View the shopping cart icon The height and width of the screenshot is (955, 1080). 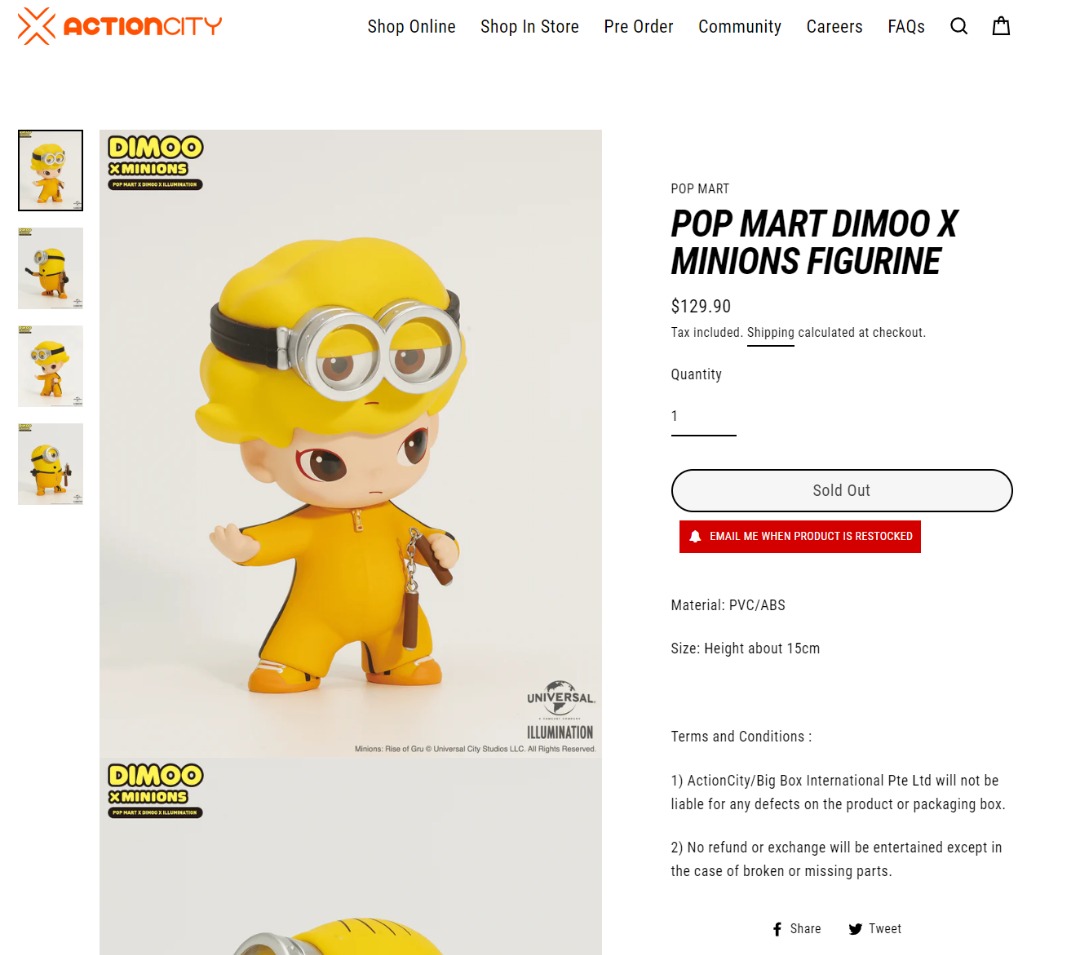1001,26
